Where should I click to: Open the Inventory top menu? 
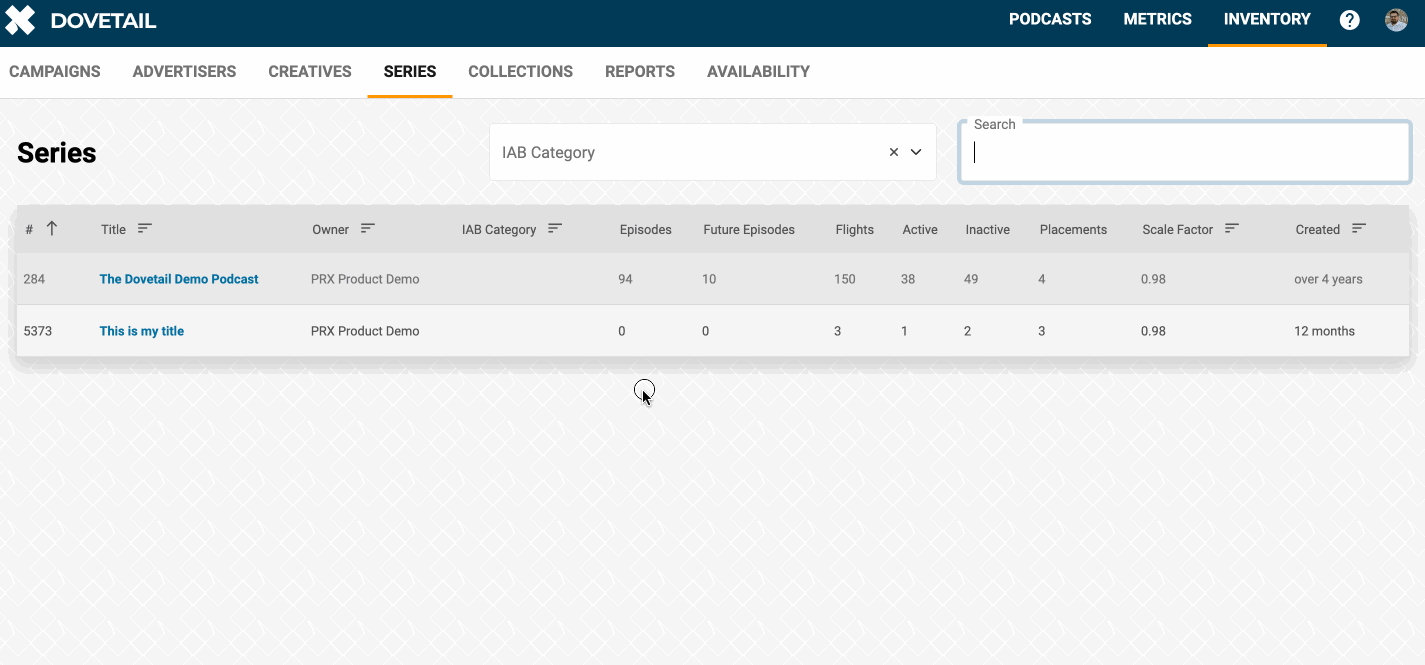pos(1267,19)
